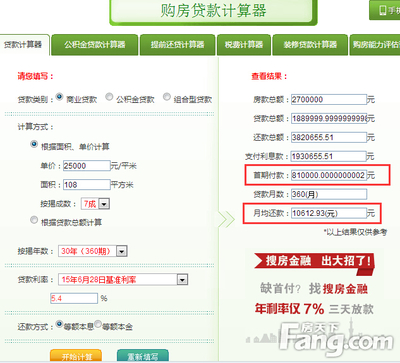This screenshot has width=400, height=363.
Task: Click the 面积 input field
Action: coord(87,185)
